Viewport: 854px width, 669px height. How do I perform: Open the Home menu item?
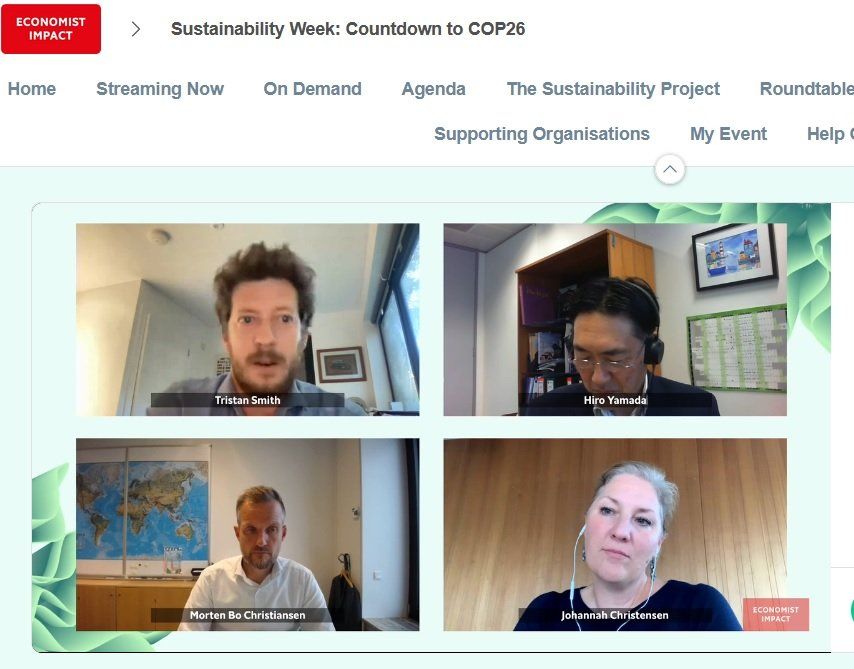32,89
